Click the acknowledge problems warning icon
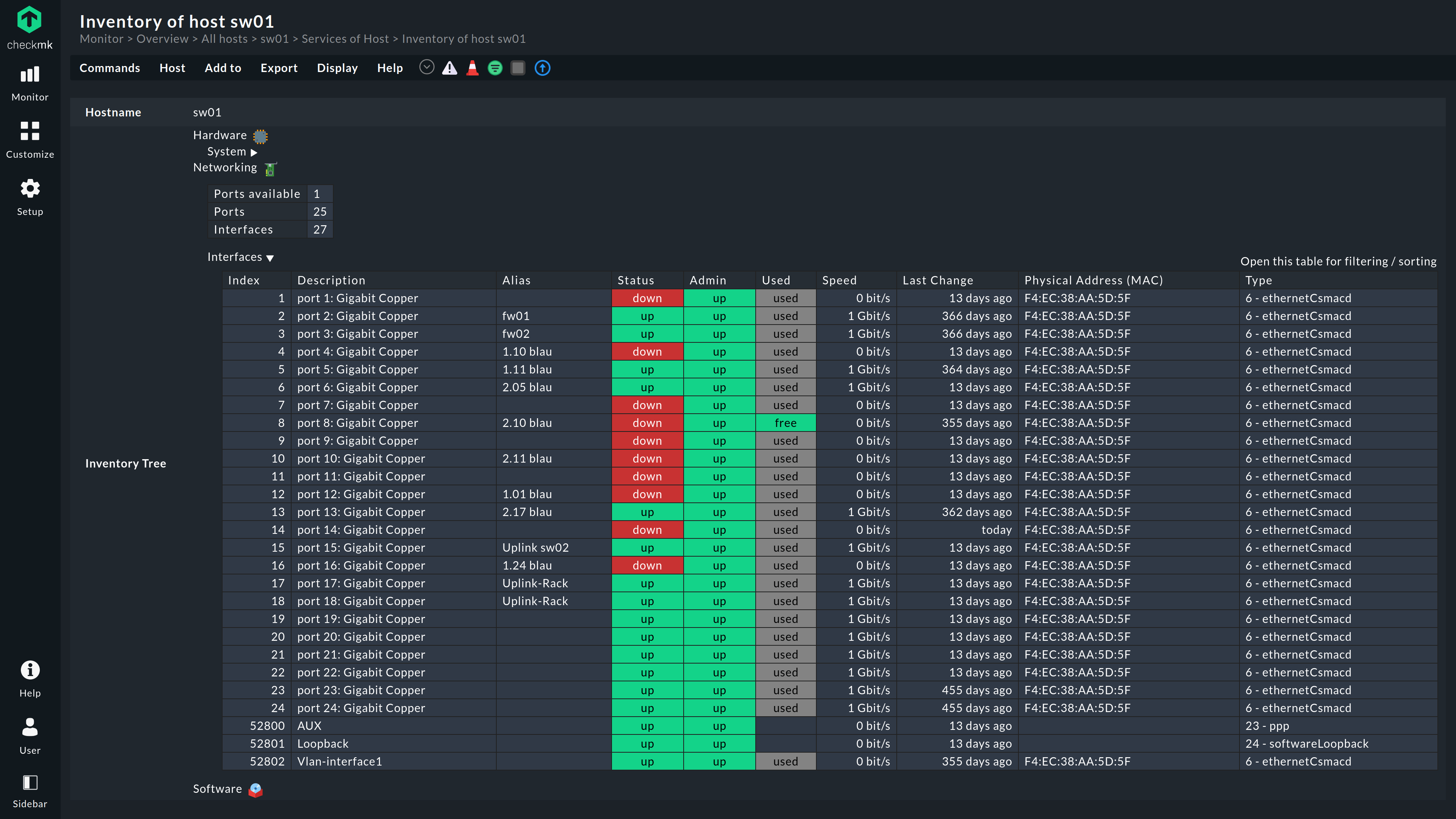The width and height of the screenshot is (1456, 819). point(449,68)
